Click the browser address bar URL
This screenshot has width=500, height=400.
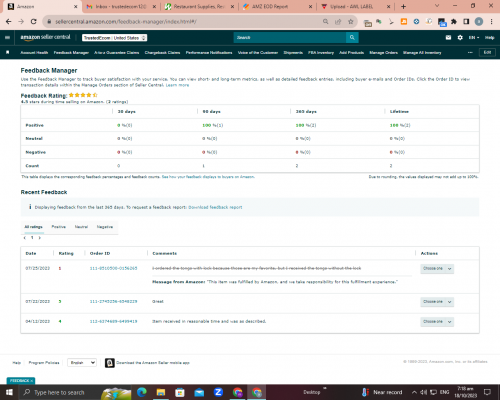coord(126,22)
